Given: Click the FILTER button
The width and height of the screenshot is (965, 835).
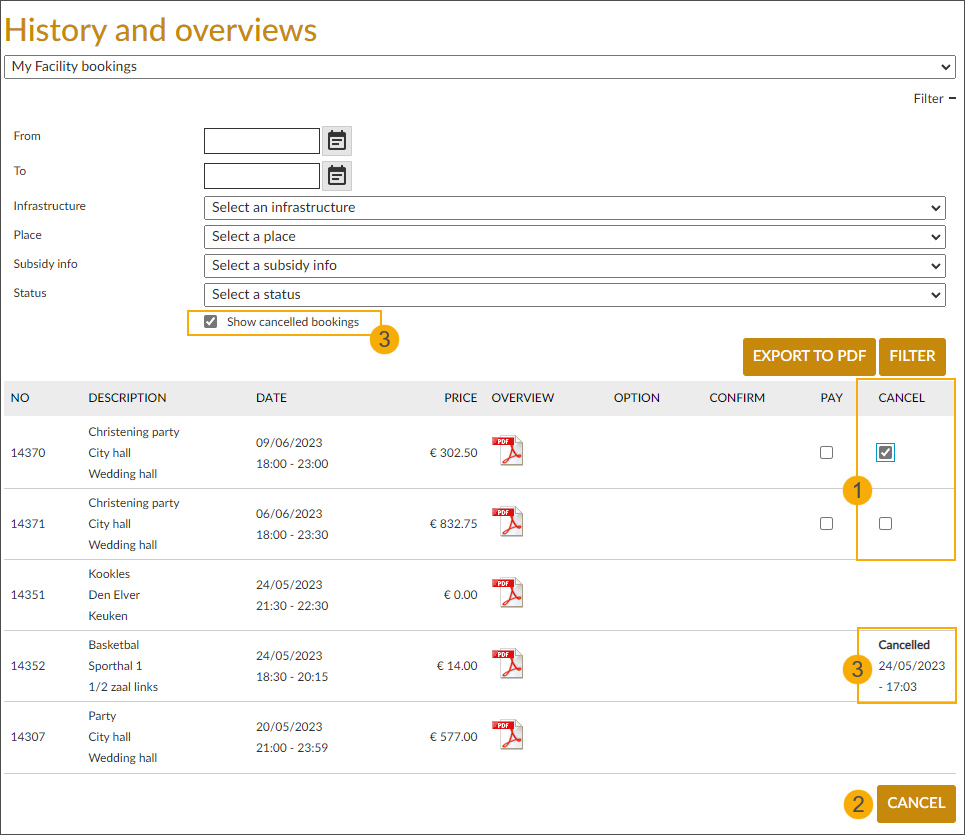Looking at the screenshot, I should pyautogui.click(x=912, y=356).
